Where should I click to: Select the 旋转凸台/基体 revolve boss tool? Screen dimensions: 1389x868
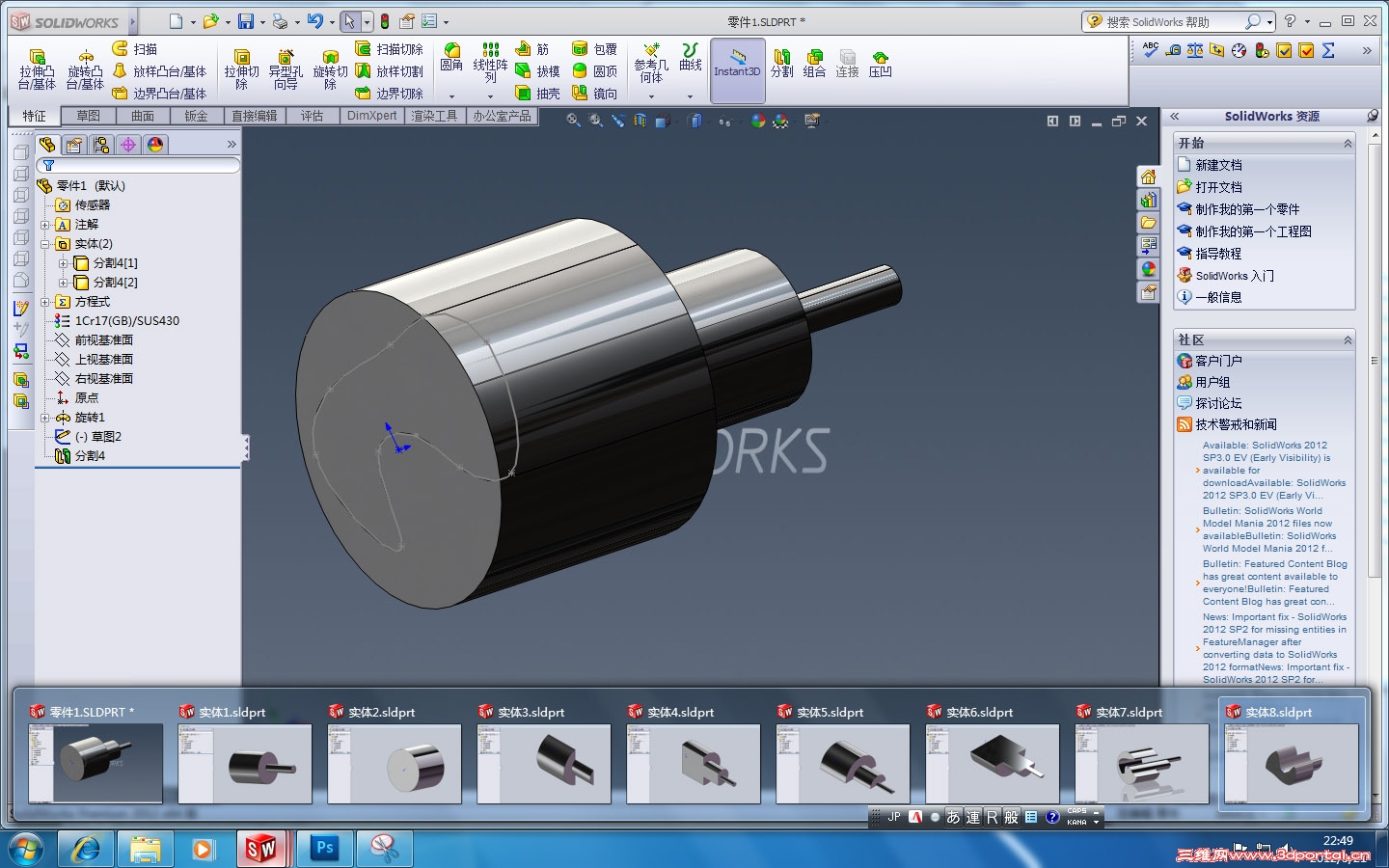[x=85, y=69]
